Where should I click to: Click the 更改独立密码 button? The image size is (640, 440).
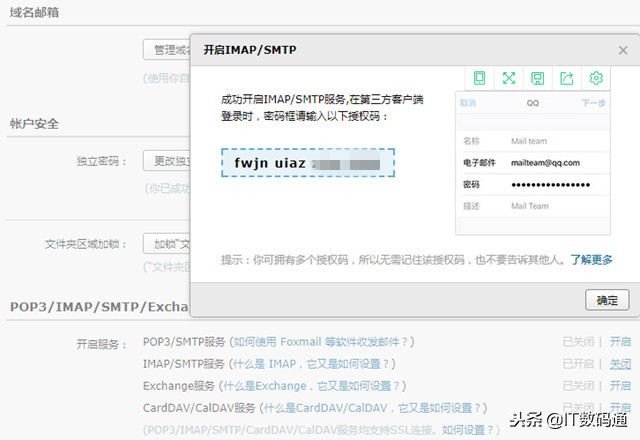point(167,161)
